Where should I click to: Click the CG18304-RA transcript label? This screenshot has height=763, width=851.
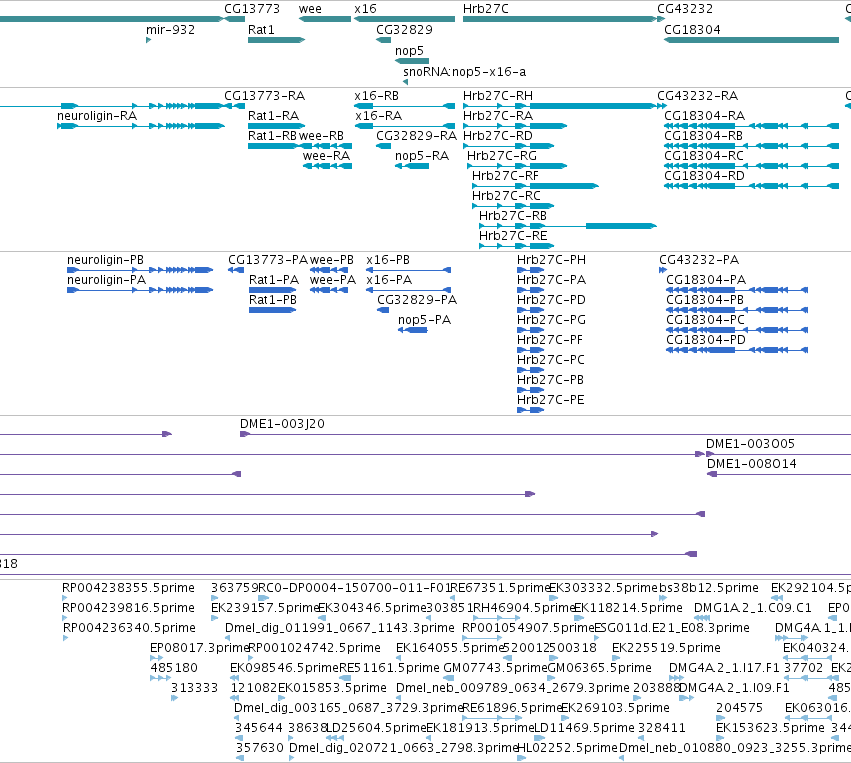point(704,116)
